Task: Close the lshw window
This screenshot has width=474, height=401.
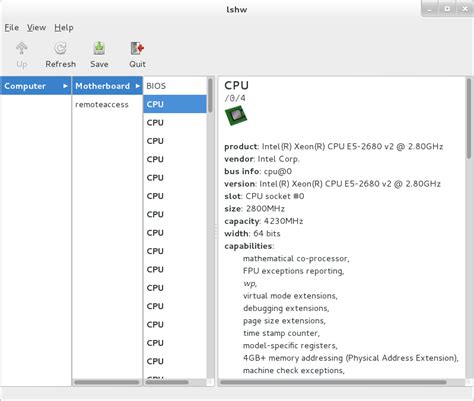Action: pos(465,9)
